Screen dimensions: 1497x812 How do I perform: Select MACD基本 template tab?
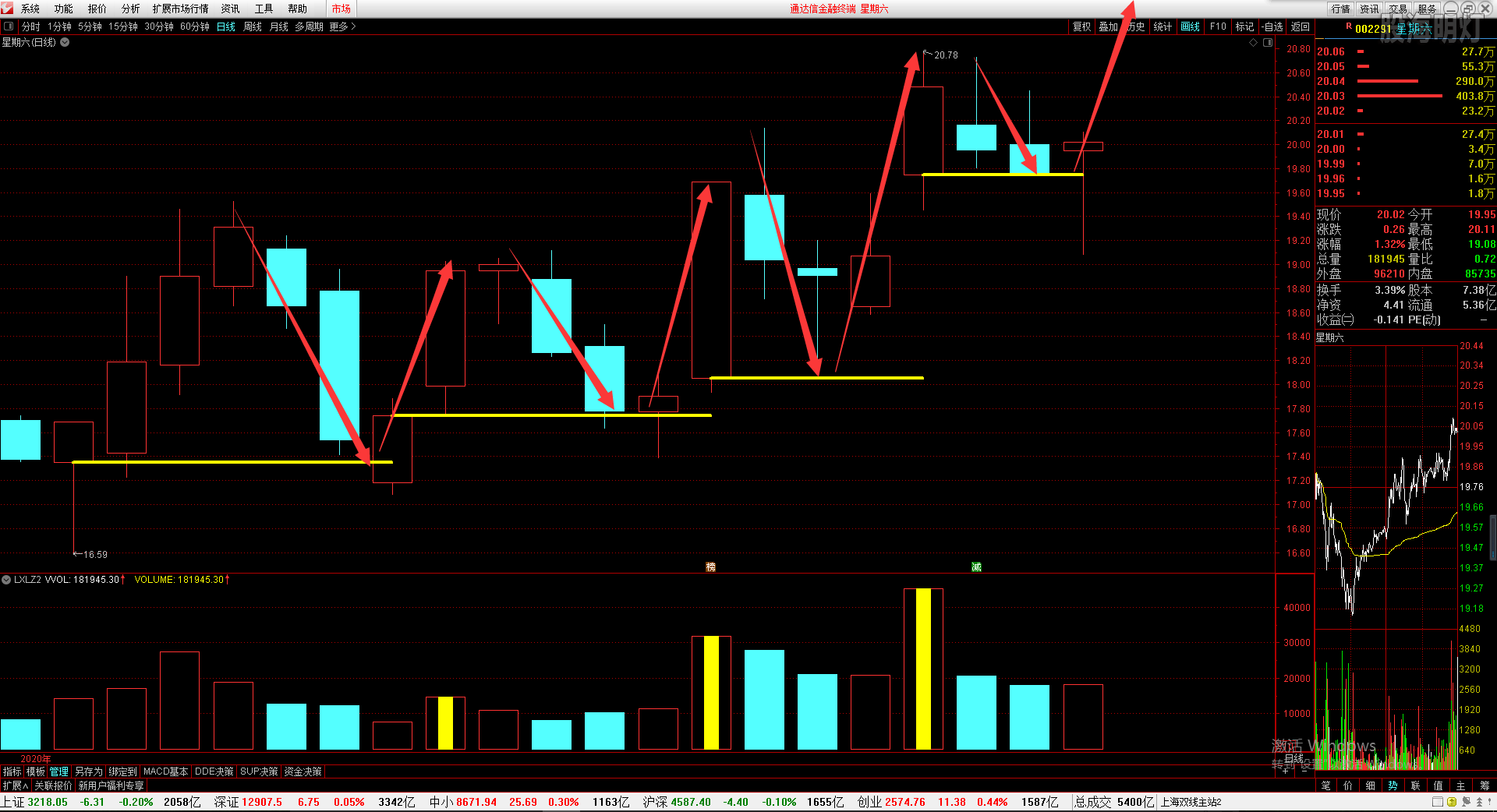click(x=166, y=771)
